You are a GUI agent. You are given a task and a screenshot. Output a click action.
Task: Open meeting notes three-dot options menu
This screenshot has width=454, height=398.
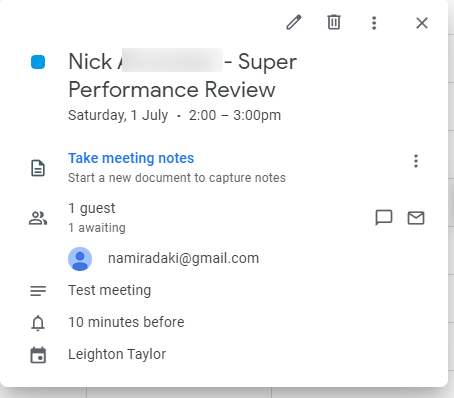[416, 161]
